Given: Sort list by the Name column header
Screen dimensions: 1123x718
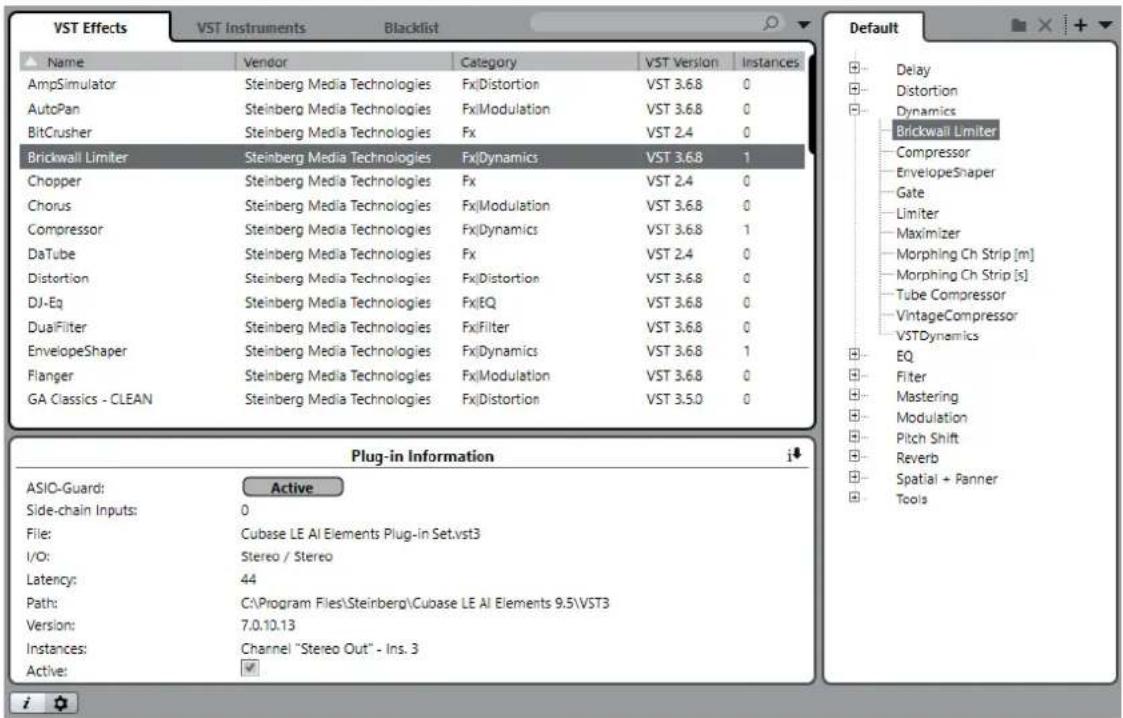Looking at the screenshot, I should (127, 62).
